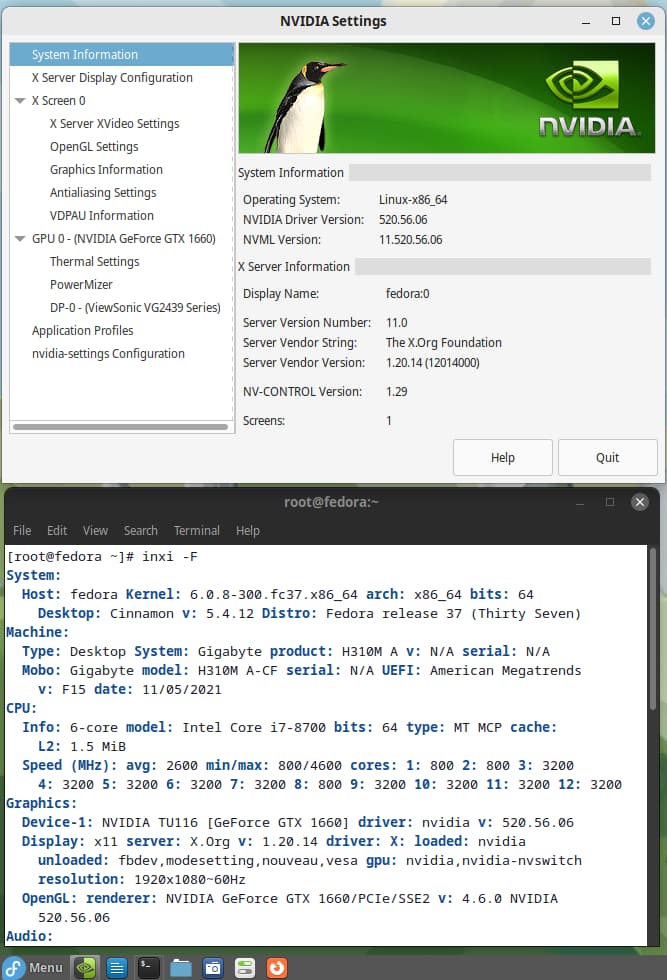Image resolution: width=667 pixels, height=980 pixels.
Task: Open the Fedora Menu button in the panel
Action: (34, 968)
